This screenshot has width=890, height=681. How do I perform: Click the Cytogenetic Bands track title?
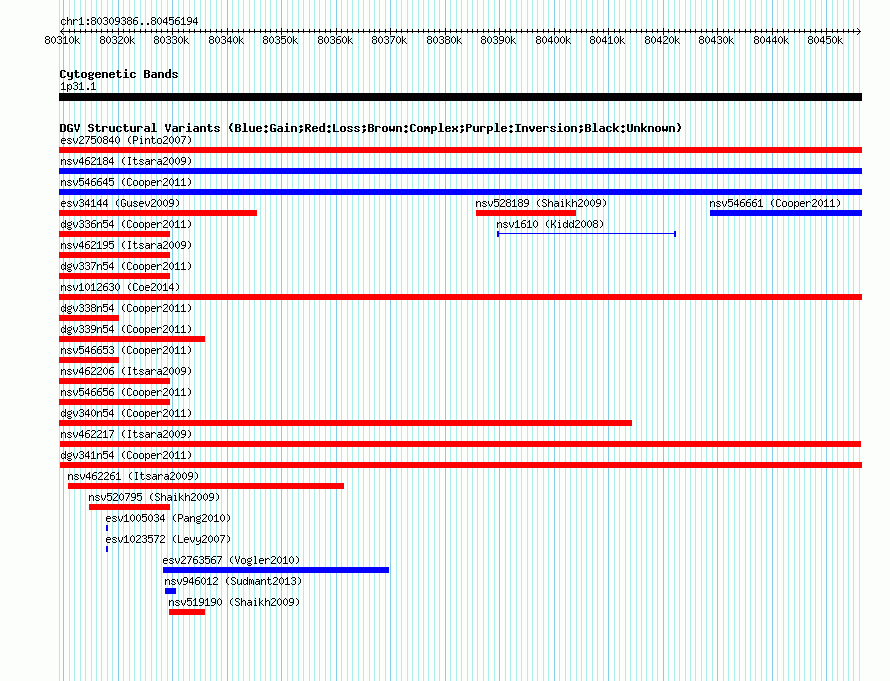[x=119, y=74]
